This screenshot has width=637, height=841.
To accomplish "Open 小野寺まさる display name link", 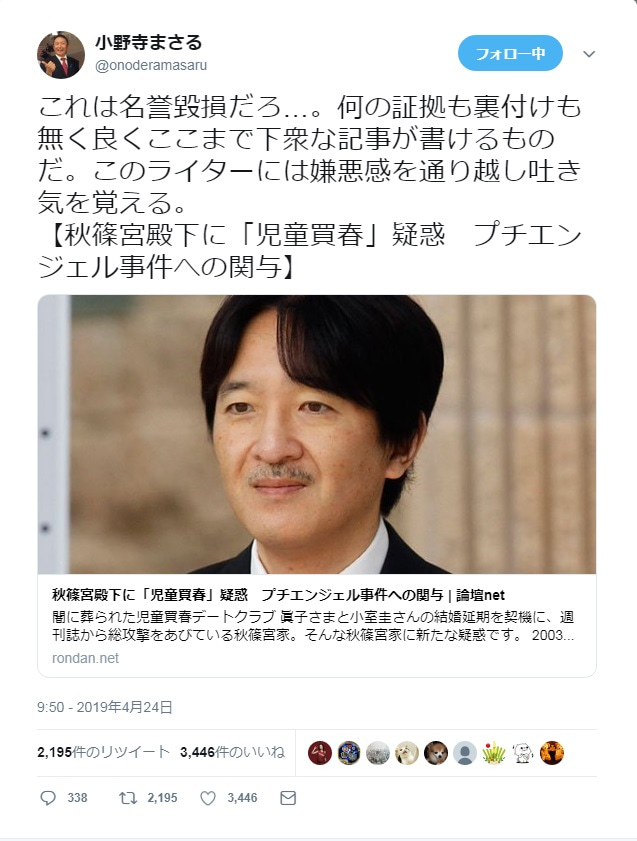I will click(x=149, y=42).
